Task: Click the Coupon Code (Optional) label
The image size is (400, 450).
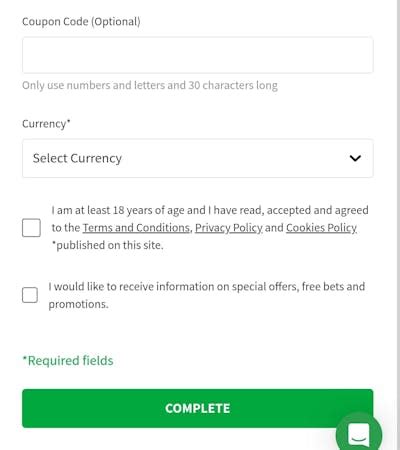Action: pyautogui.click(x=81, y=22)
